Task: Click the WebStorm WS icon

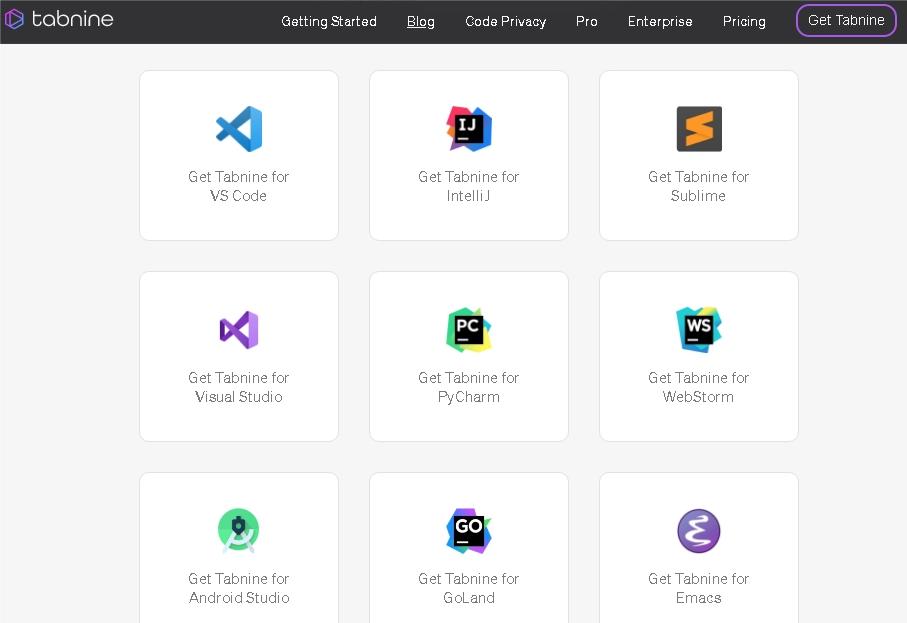Action: pos(699,330)
